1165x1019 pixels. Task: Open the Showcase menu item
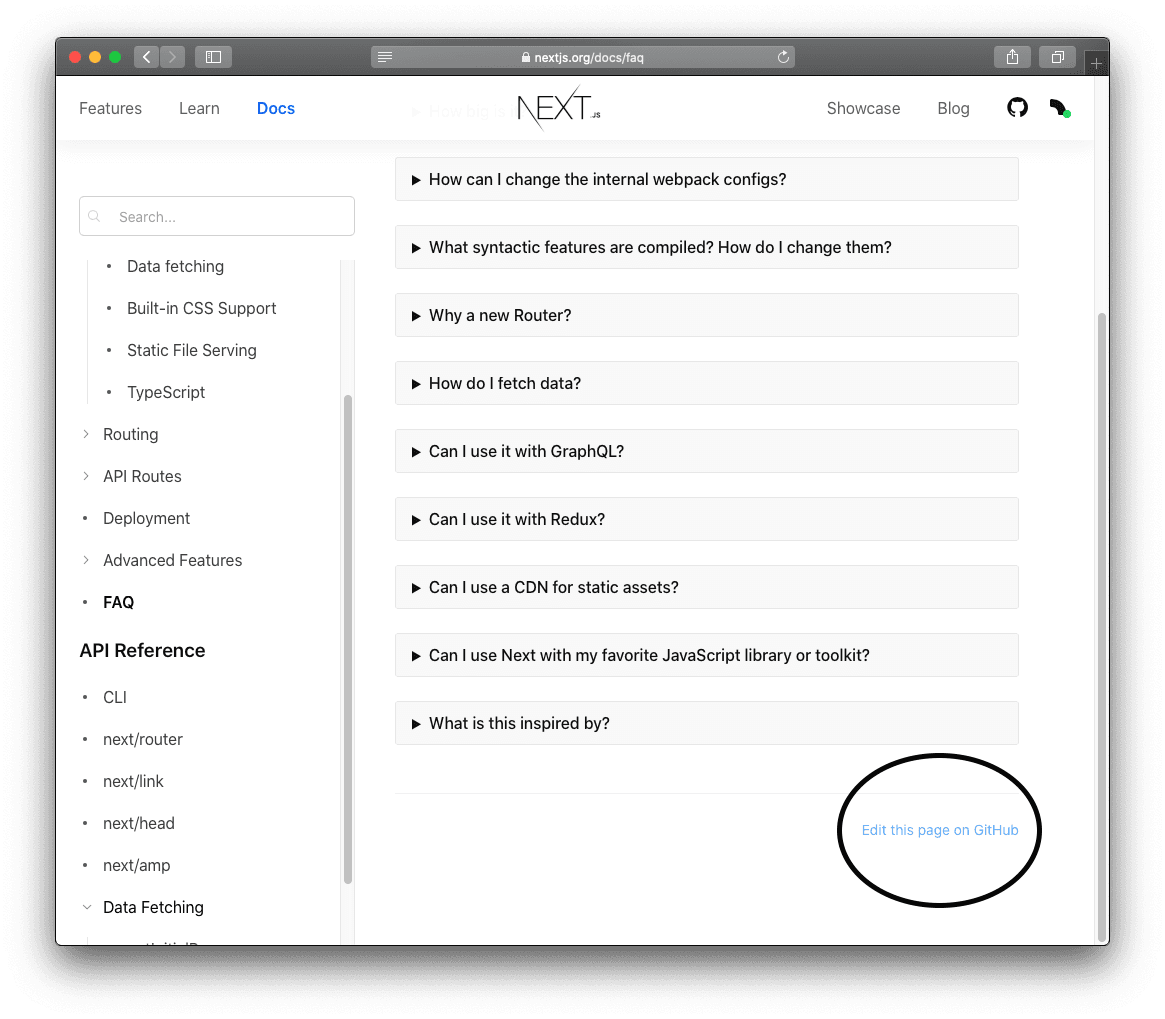[x=863, y=108]
